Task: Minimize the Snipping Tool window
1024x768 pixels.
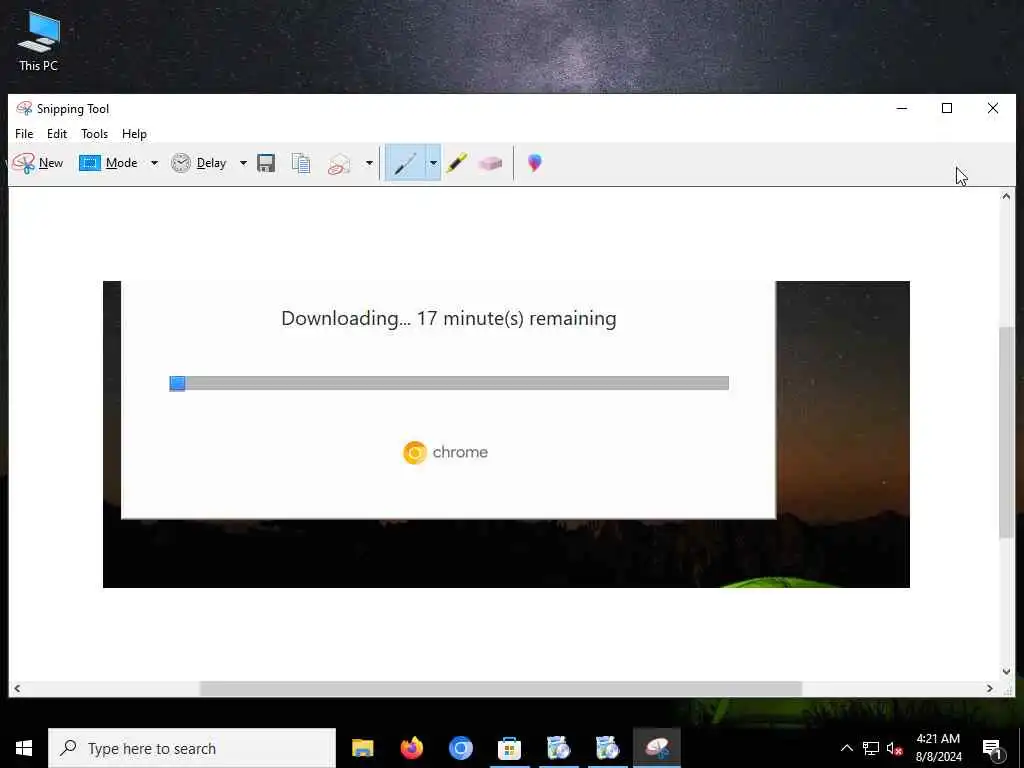Action: pos(902,108)
